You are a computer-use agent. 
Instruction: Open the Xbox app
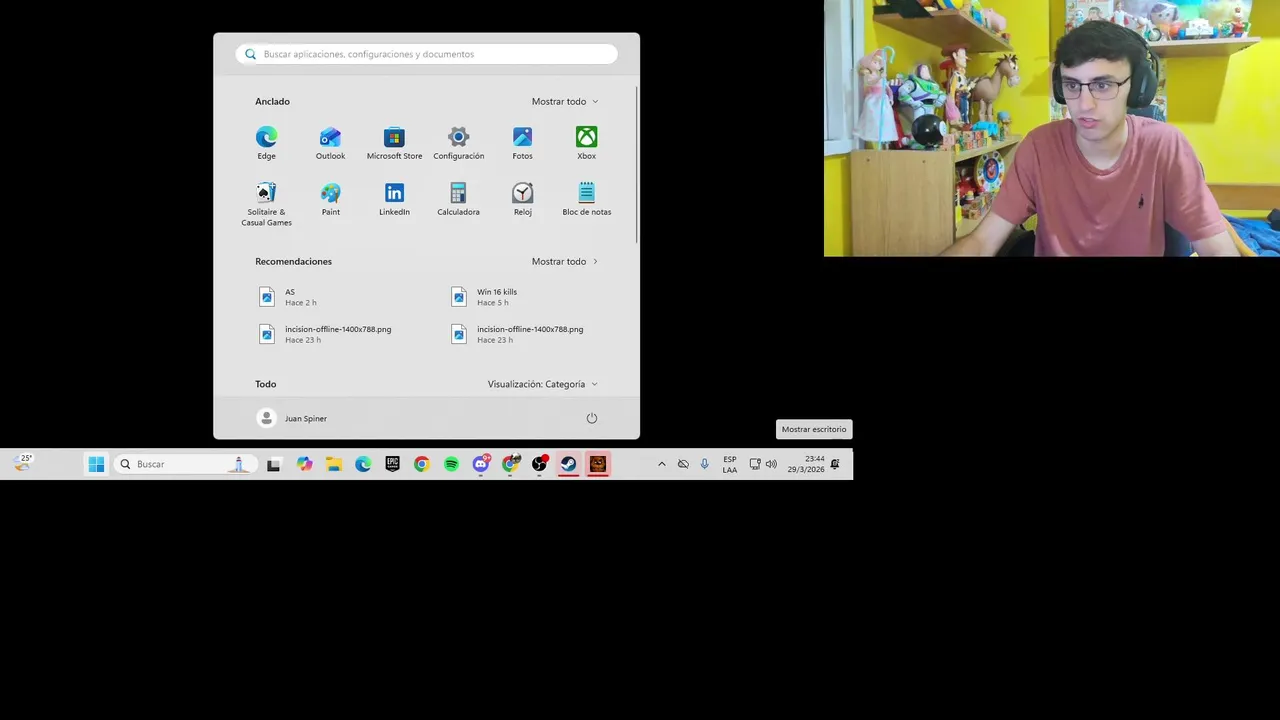pyautogui.click(x=586, y=143)
